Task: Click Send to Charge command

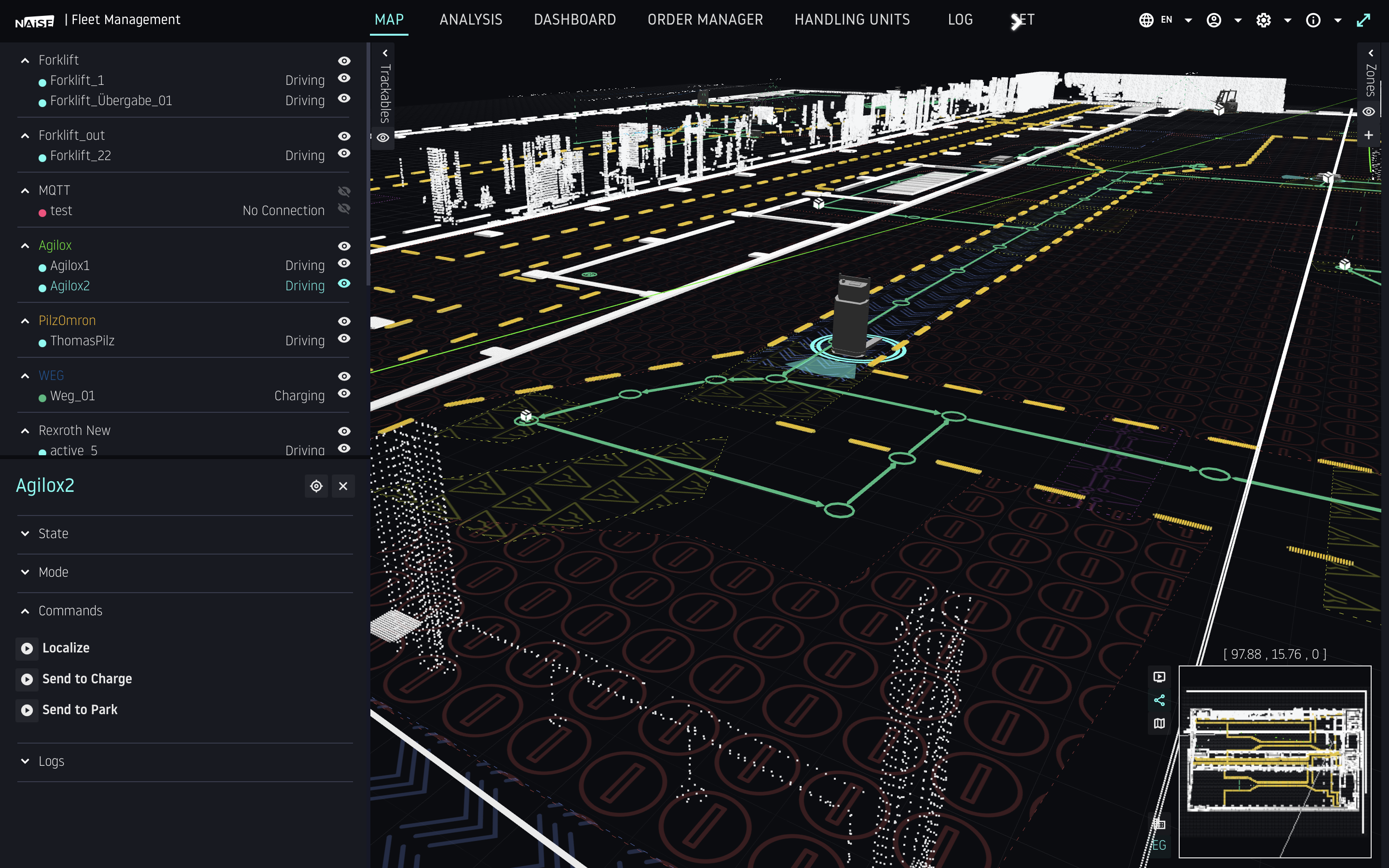Action: pyautogui.click(x=87, y=679)
